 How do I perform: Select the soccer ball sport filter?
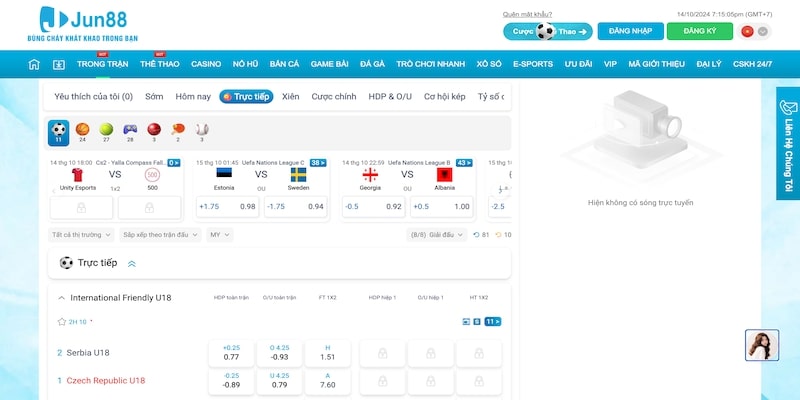click(x=58, y=130)
